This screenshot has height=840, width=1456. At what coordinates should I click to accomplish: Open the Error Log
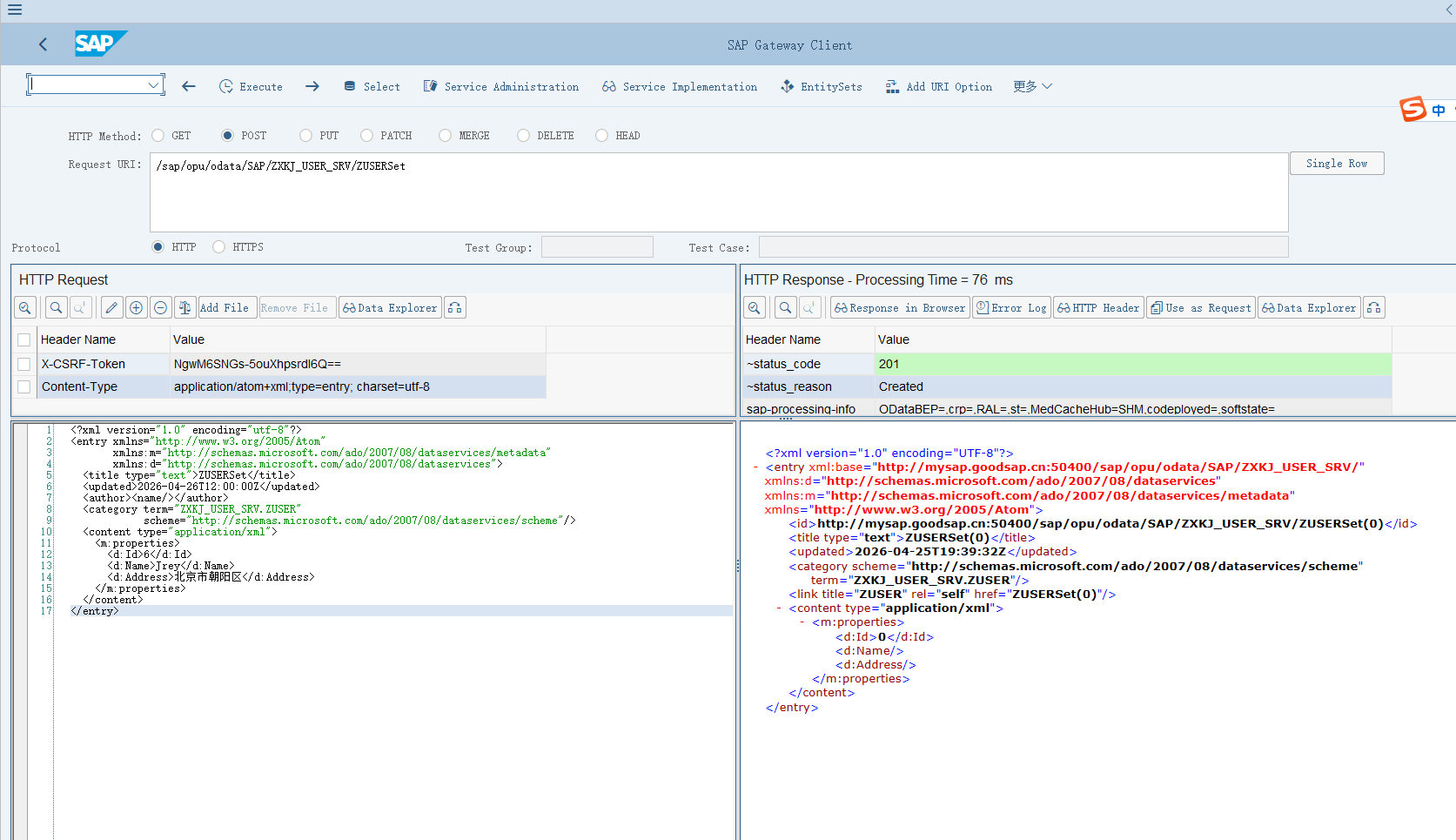1011,307
